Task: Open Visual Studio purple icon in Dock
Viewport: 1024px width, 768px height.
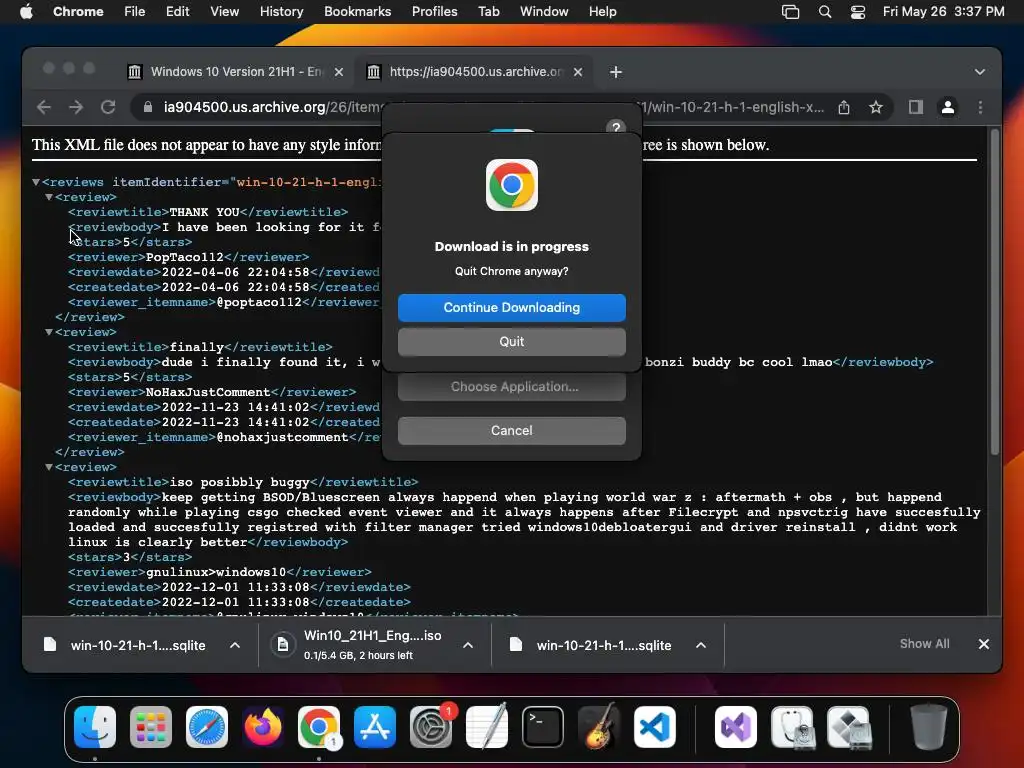Action: coord(736,727)
